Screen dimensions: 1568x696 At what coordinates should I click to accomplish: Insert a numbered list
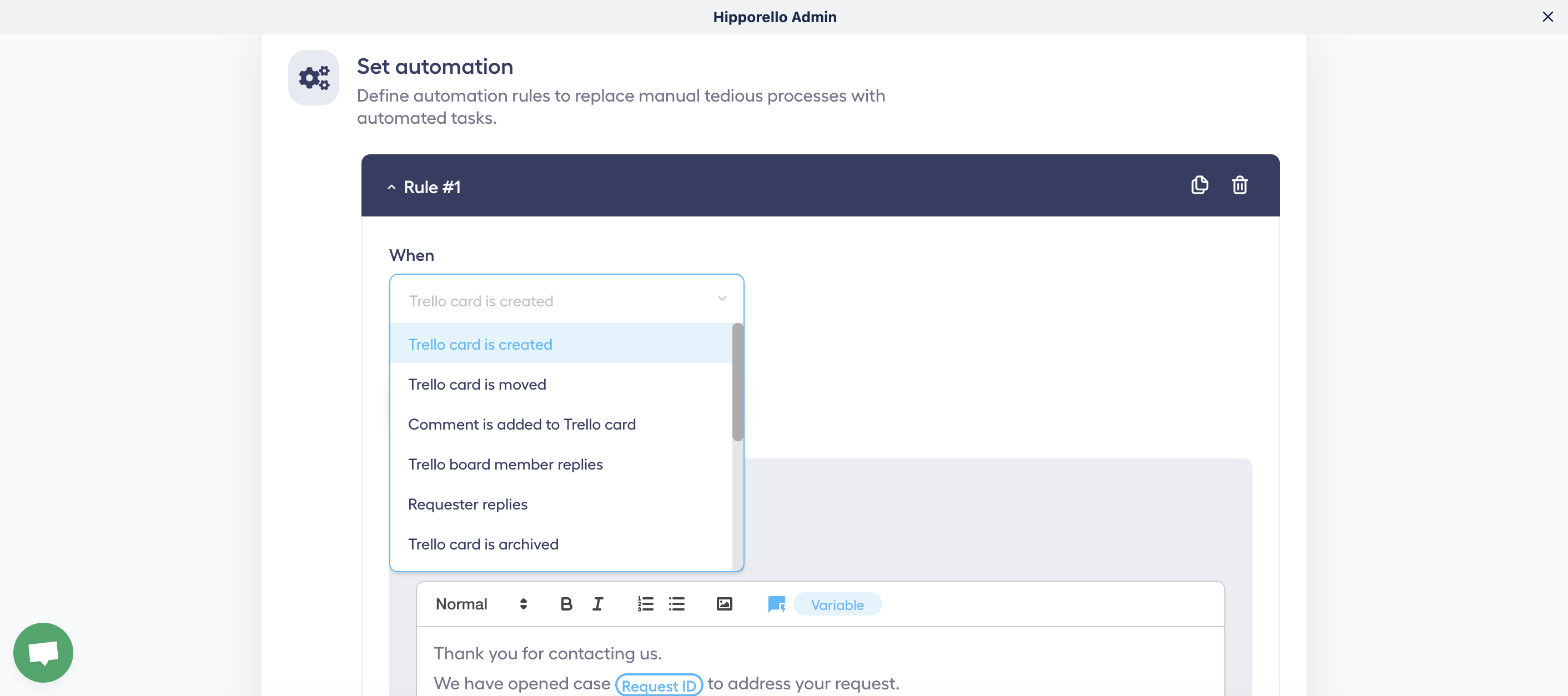click(x=645, y=604)
